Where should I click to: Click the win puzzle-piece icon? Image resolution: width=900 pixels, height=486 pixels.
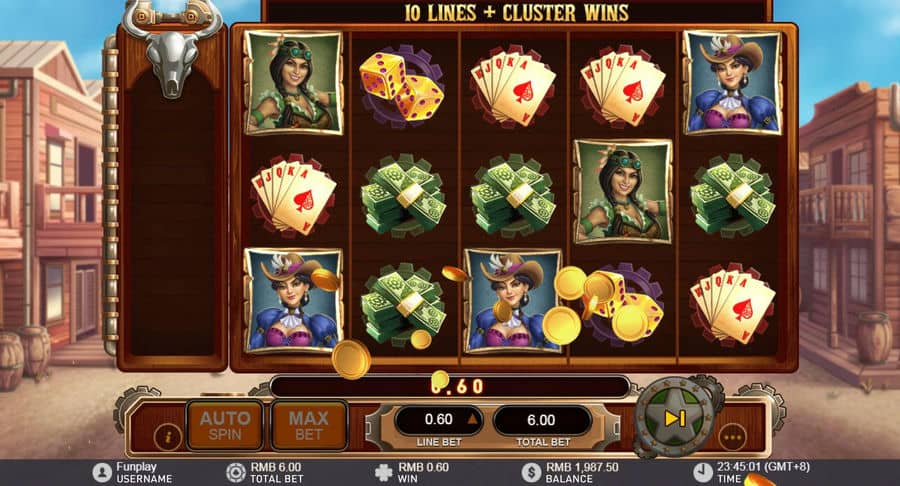pyautogui.click(x=383, y=473)
